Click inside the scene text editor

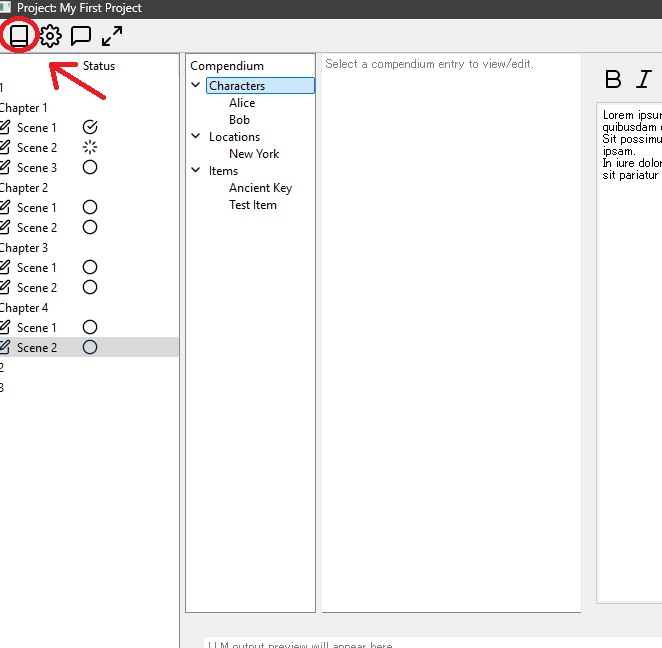tap(630, 350)
